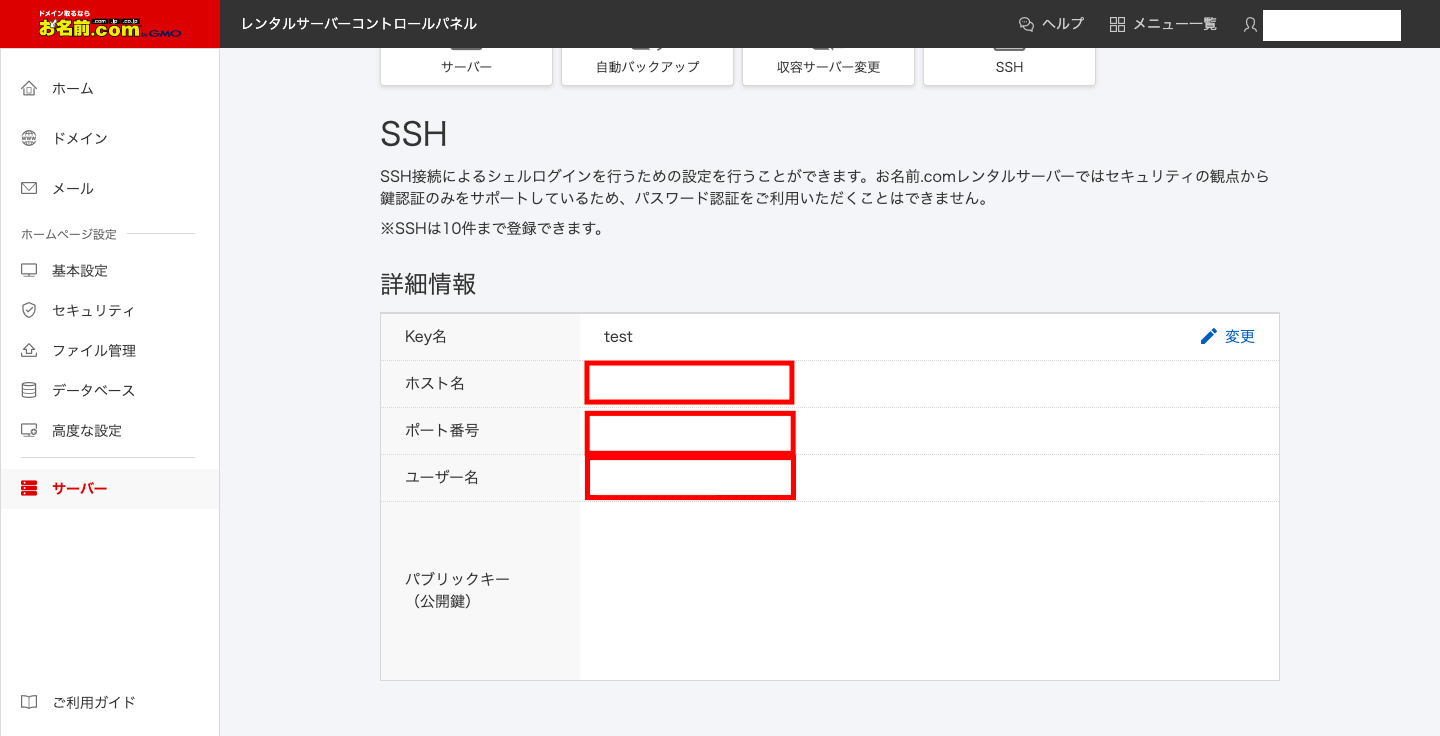Switch to the 自動バックアップ tab

point(647,66)
